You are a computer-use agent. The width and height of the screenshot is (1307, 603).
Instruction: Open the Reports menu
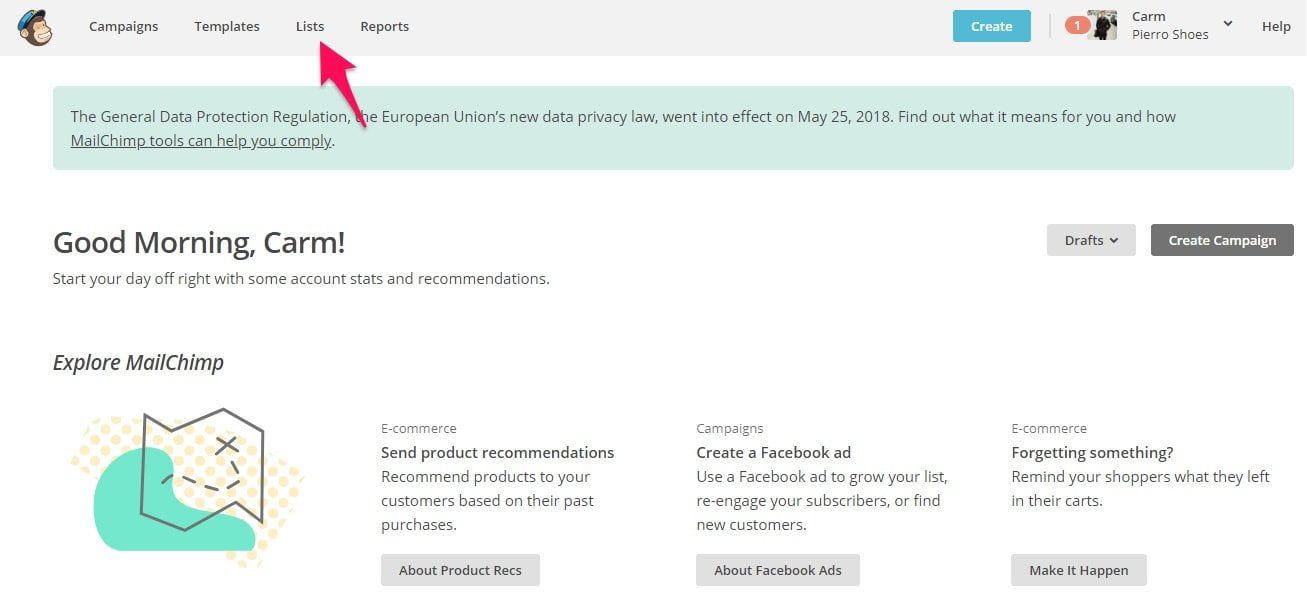tap(385, 26)
